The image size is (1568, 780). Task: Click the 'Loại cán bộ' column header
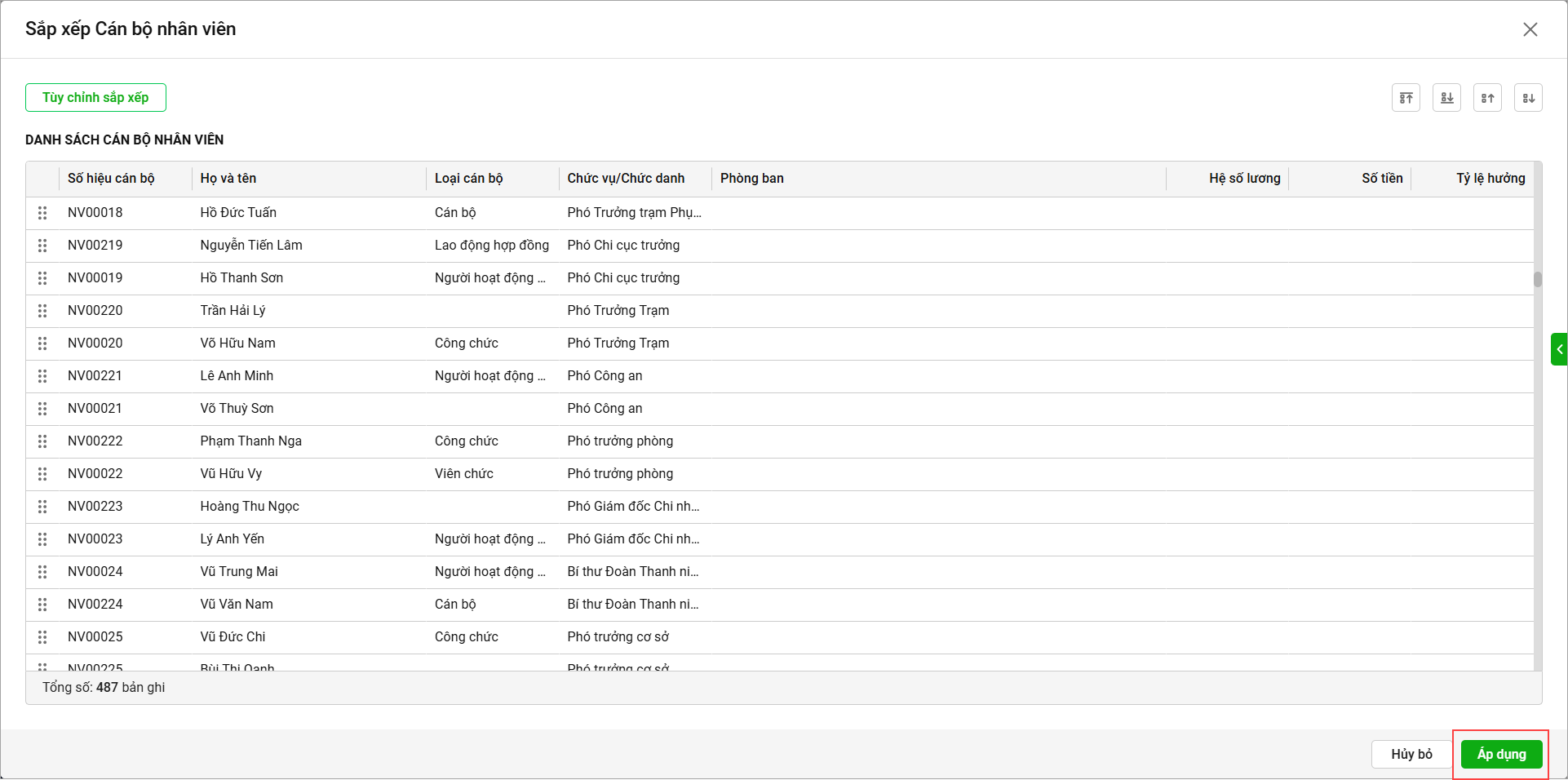(x=468, y=178)
